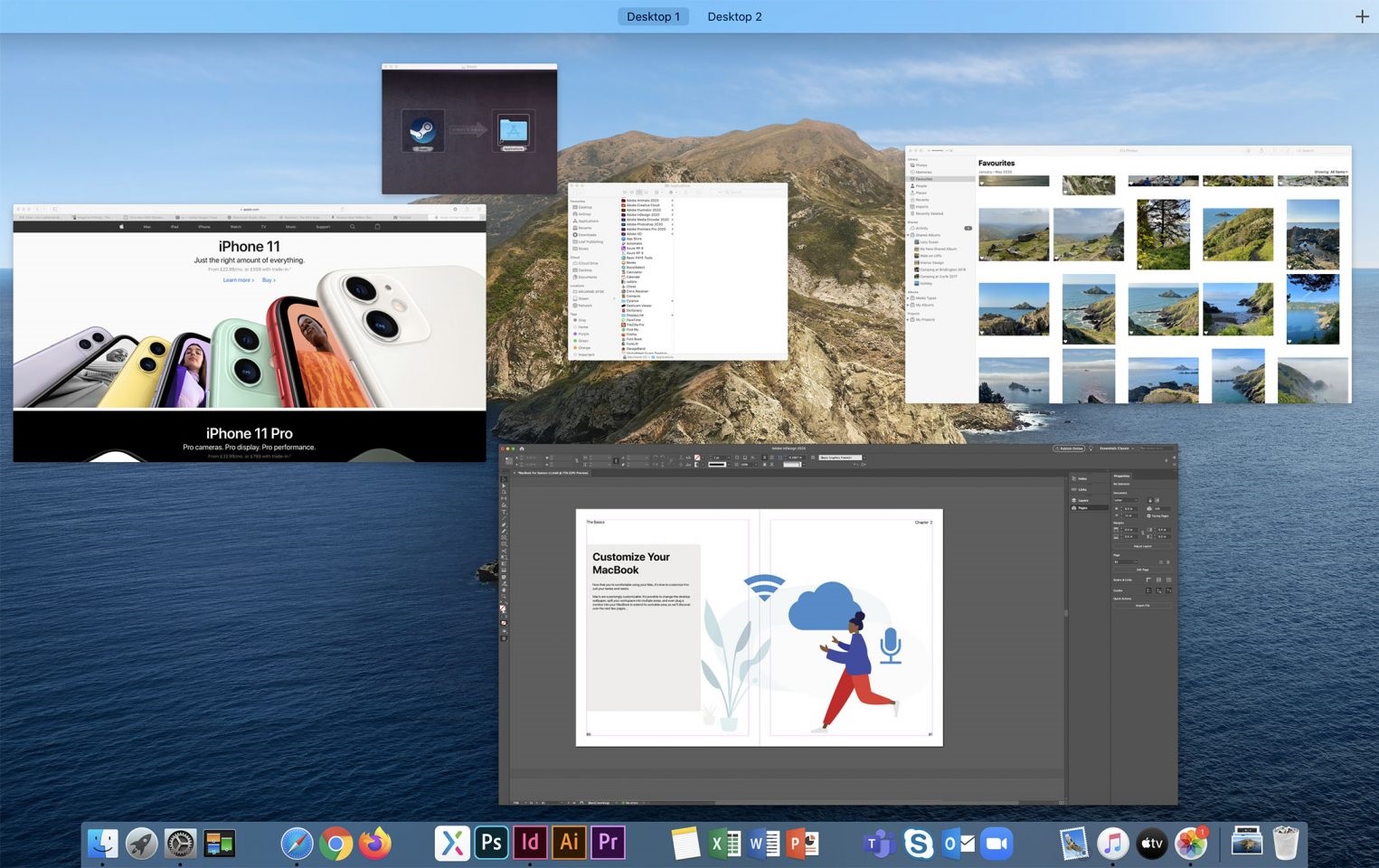Click the Apple TV dock icon
The width and height of the screenshot is (1379, 868).
point(1152,844)
